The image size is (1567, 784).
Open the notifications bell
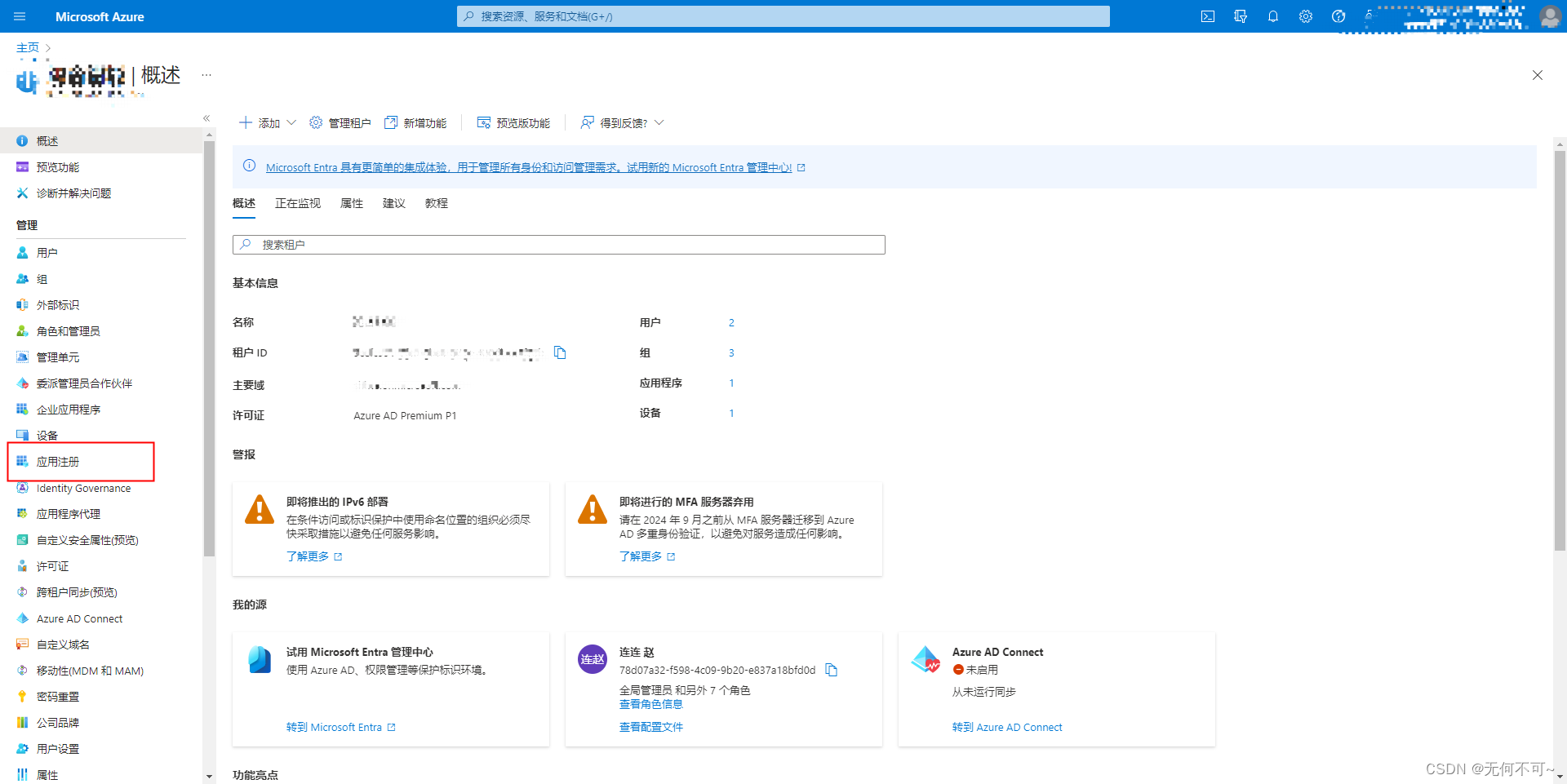click(1273, 16)
